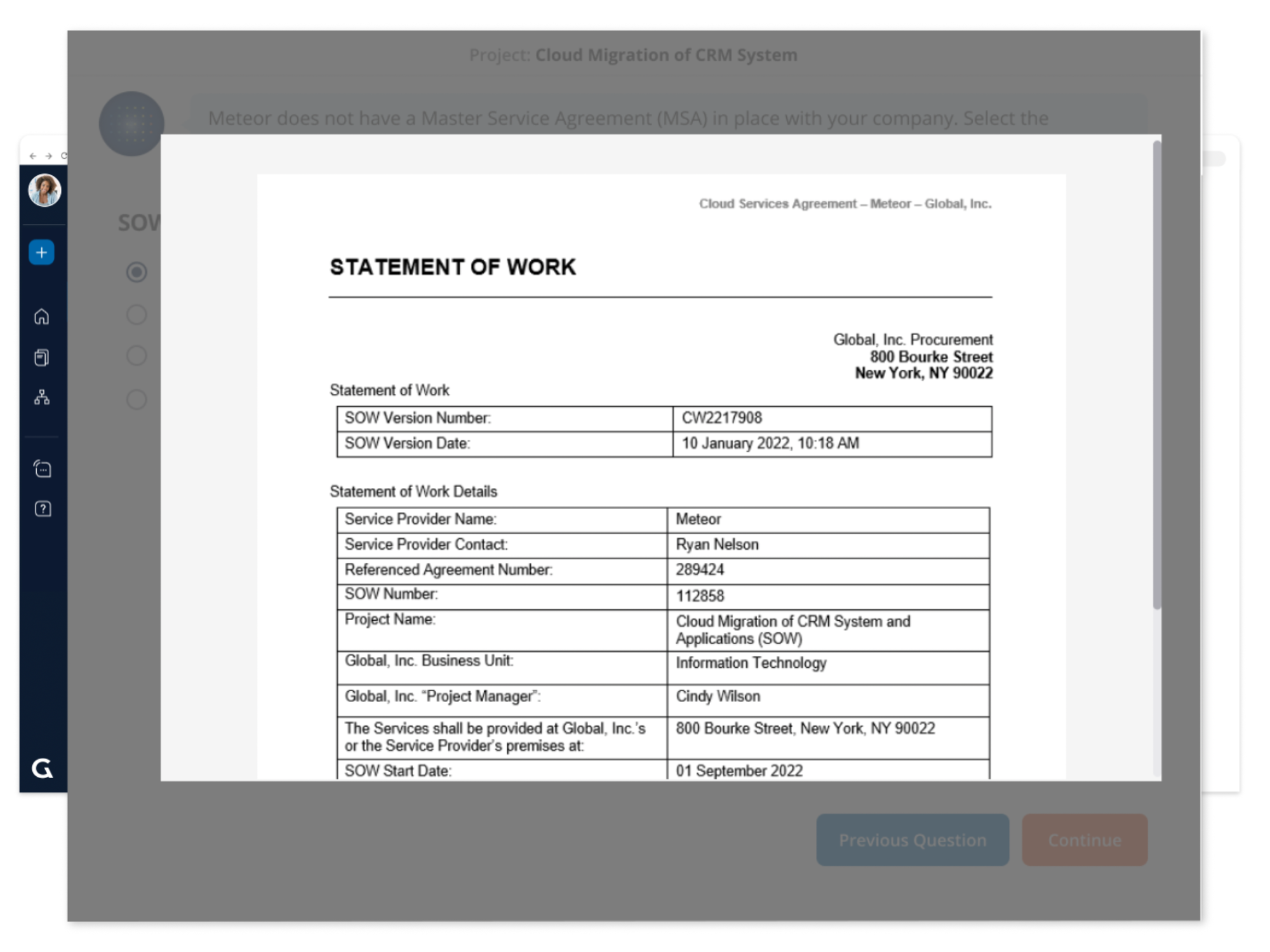Click the Global, Inc. Procurement address line
Viewport: 1270px width, 952px height.
913,340
